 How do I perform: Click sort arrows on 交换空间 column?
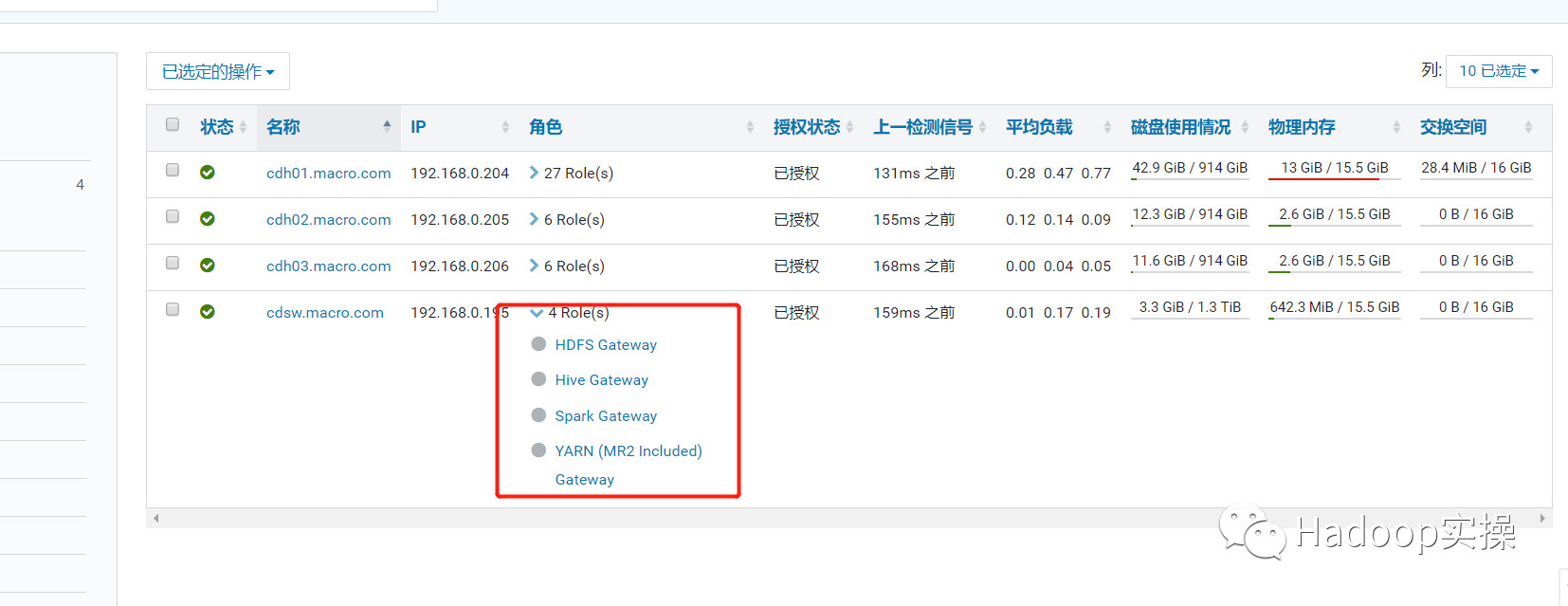(x=1528, y=127)
